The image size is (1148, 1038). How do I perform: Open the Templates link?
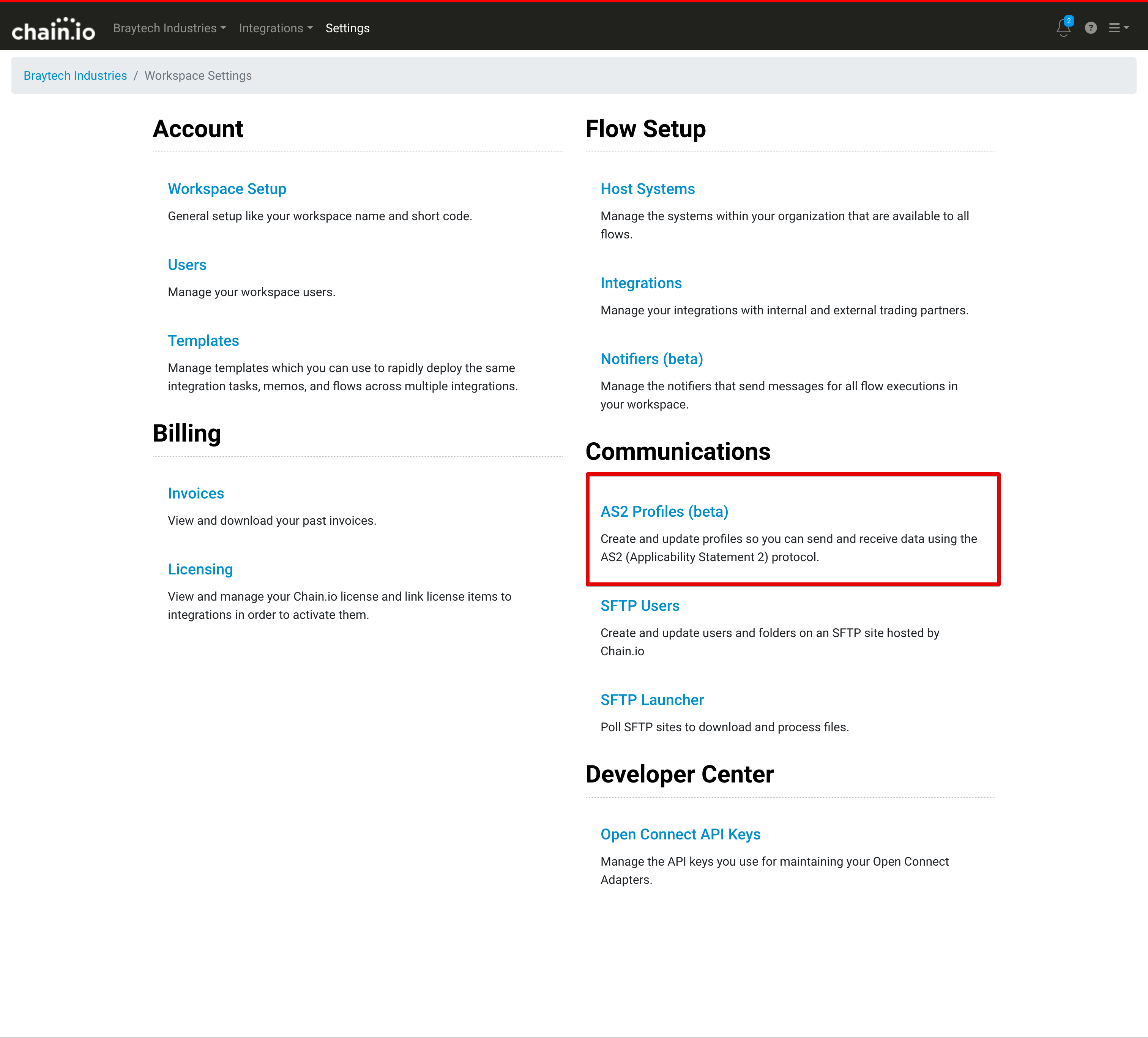203,341
